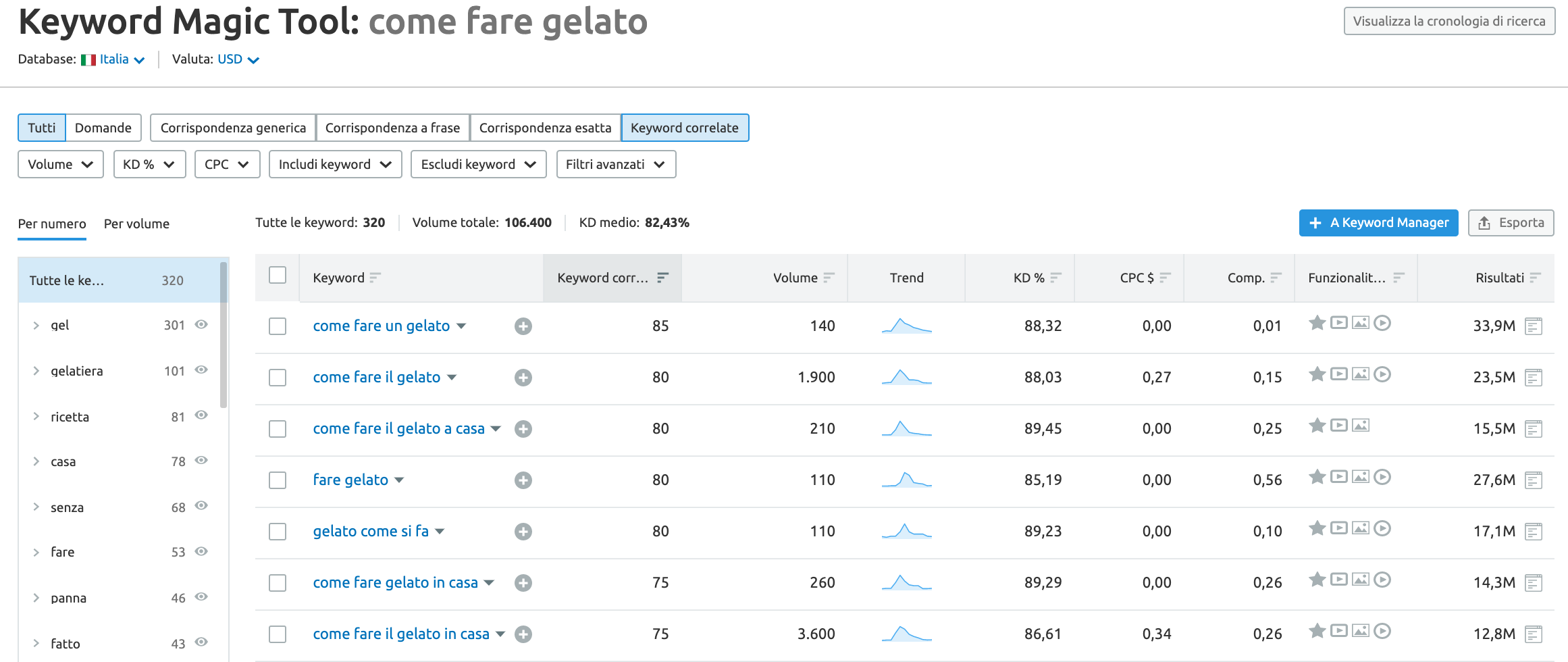Sort by Keyword correlate column icon
The width and height of the screenshot is (1568, 662).
(x=662, y=278)
